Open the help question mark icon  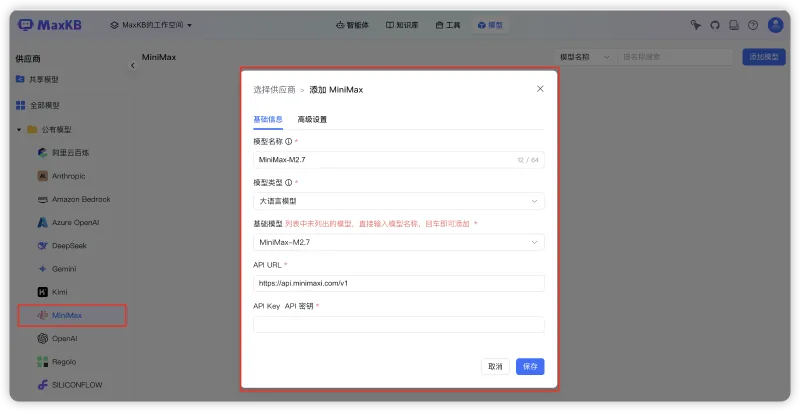tap(753, 25)
